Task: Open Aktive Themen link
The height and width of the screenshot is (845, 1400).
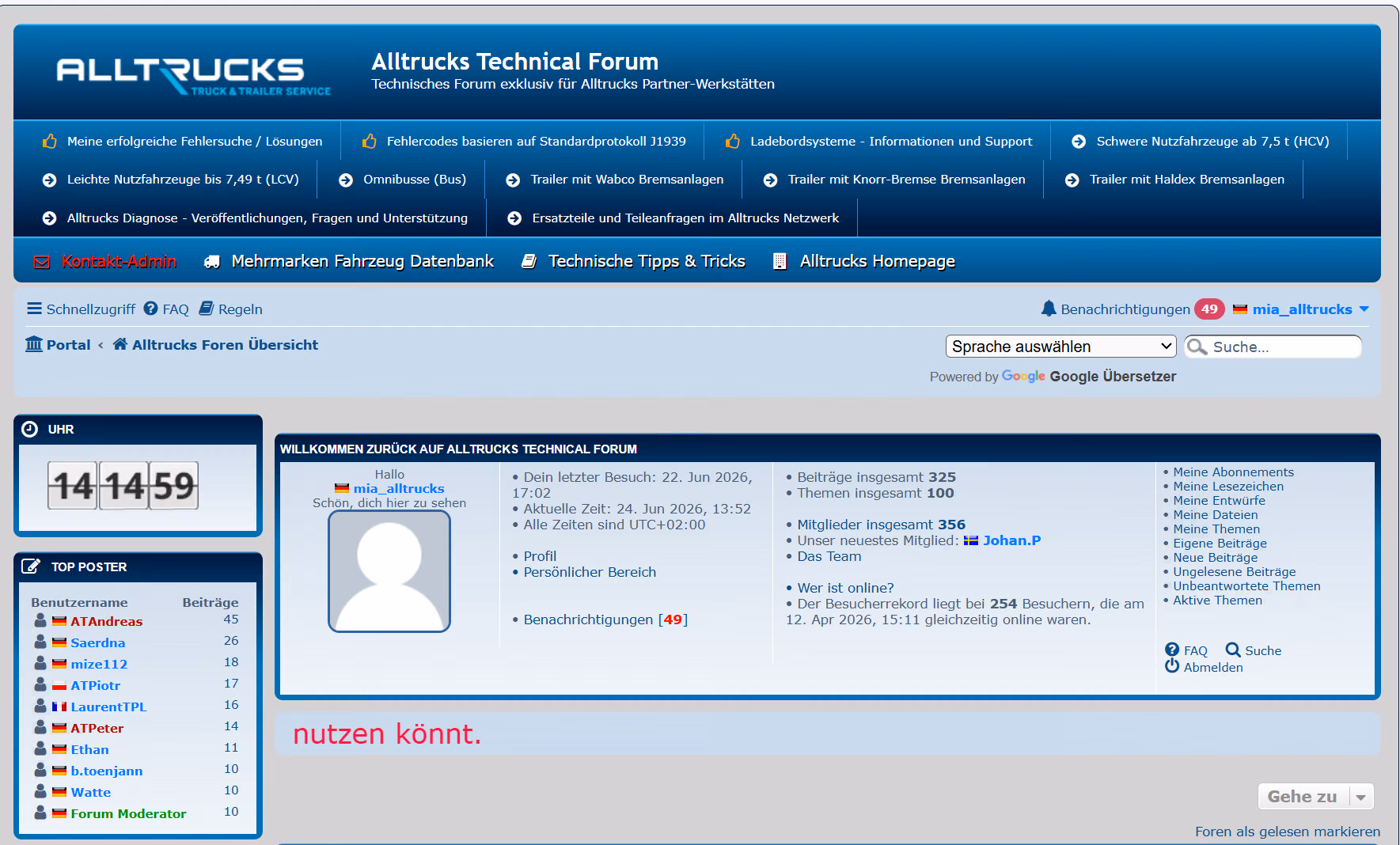Action: 1217,601
